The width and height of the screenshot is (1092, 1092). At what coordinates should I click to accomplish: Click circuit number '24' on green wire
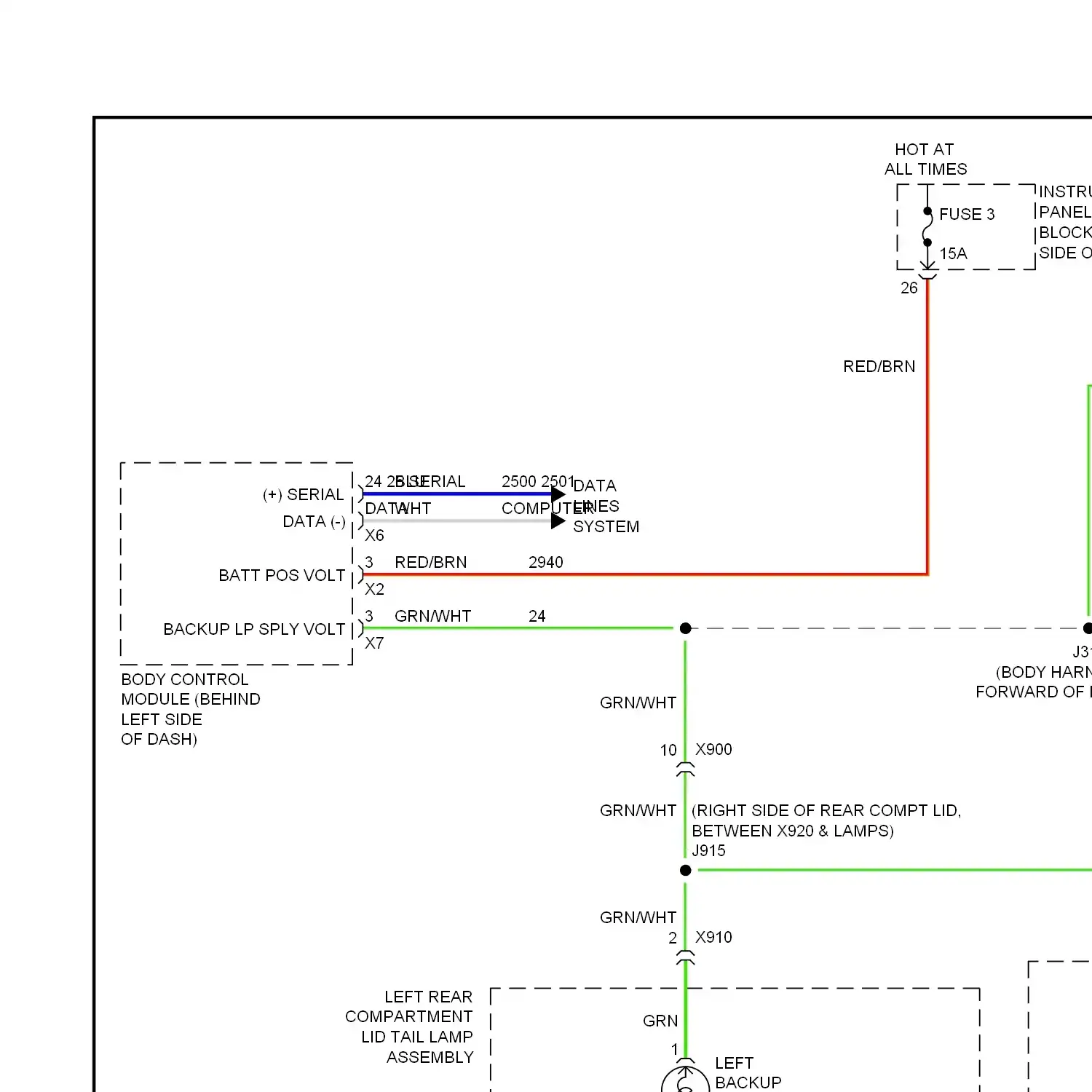[x=537, y=616]
